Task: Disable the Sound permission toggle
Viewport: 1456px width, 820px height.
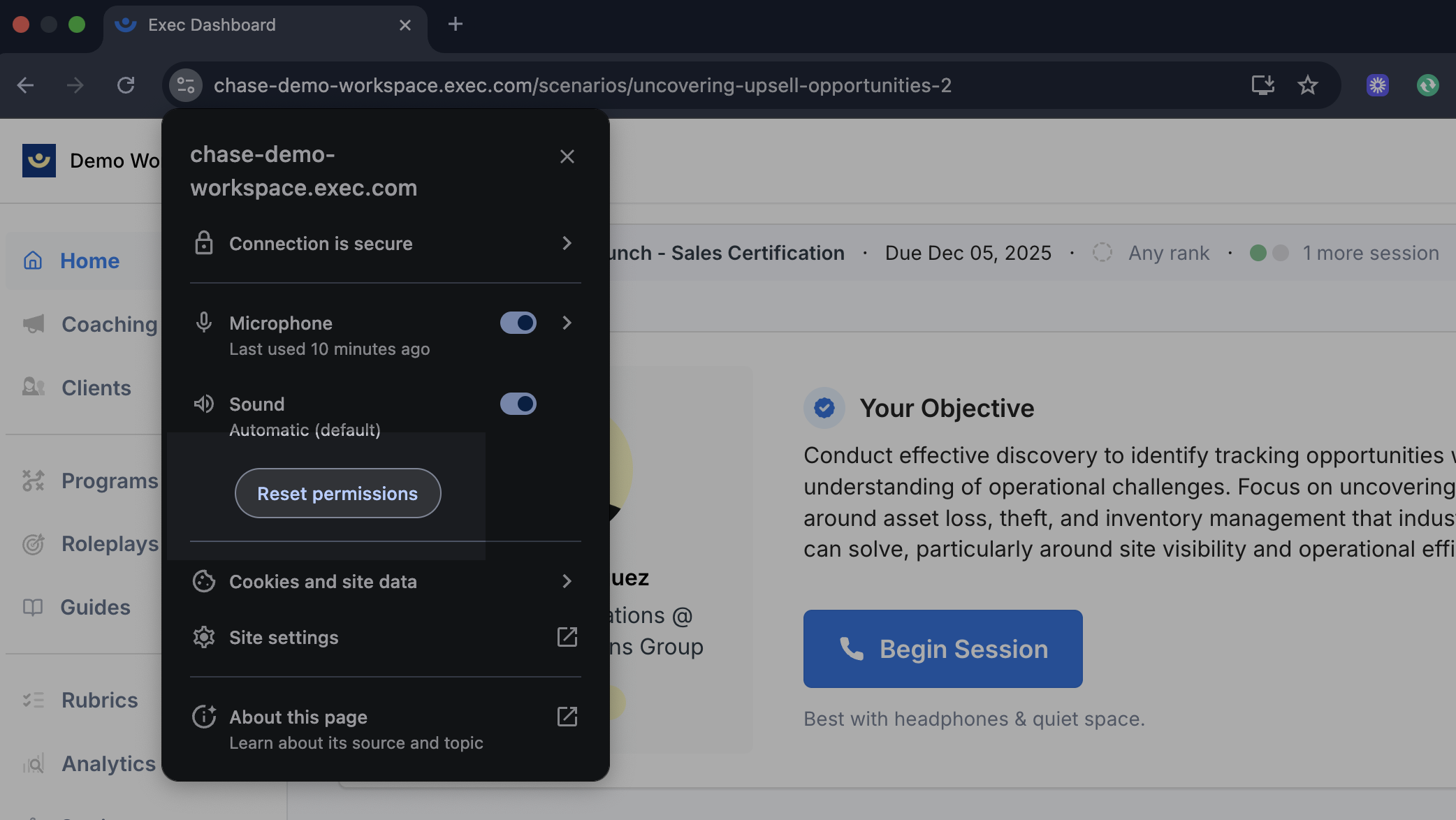Action: (518, 404)
